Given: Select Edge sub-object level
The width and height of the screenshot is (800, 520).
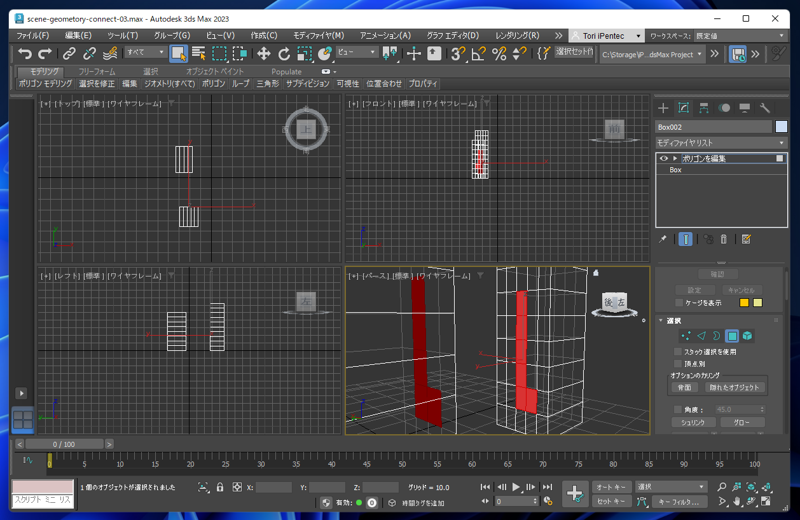Looking at the screenshot, I should point(702,336).
